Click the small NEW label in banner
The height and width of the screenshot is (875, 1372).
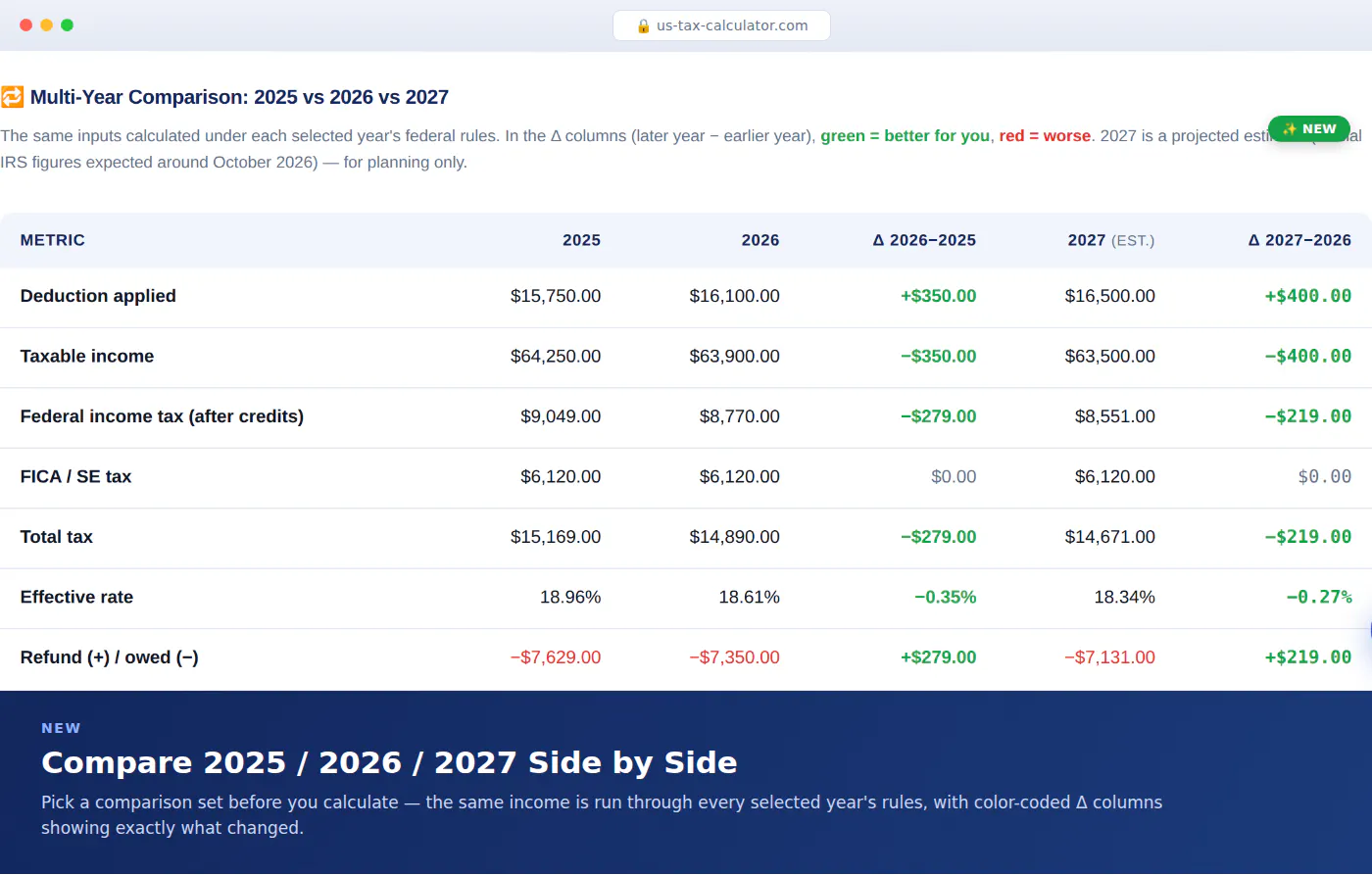coord(61,728)
